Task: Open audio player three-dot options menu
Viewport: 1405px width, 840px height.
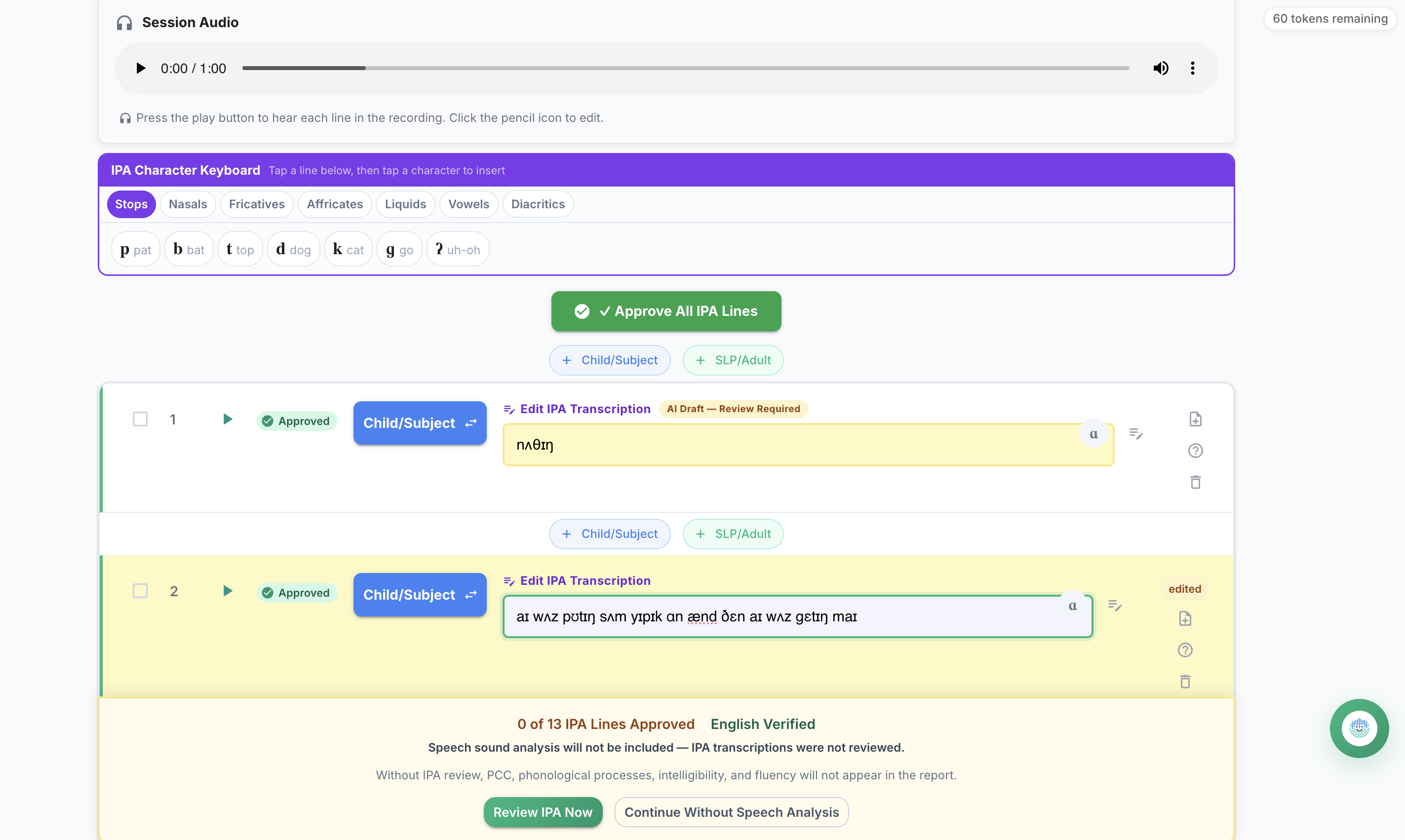Action: pos(1192,69)
